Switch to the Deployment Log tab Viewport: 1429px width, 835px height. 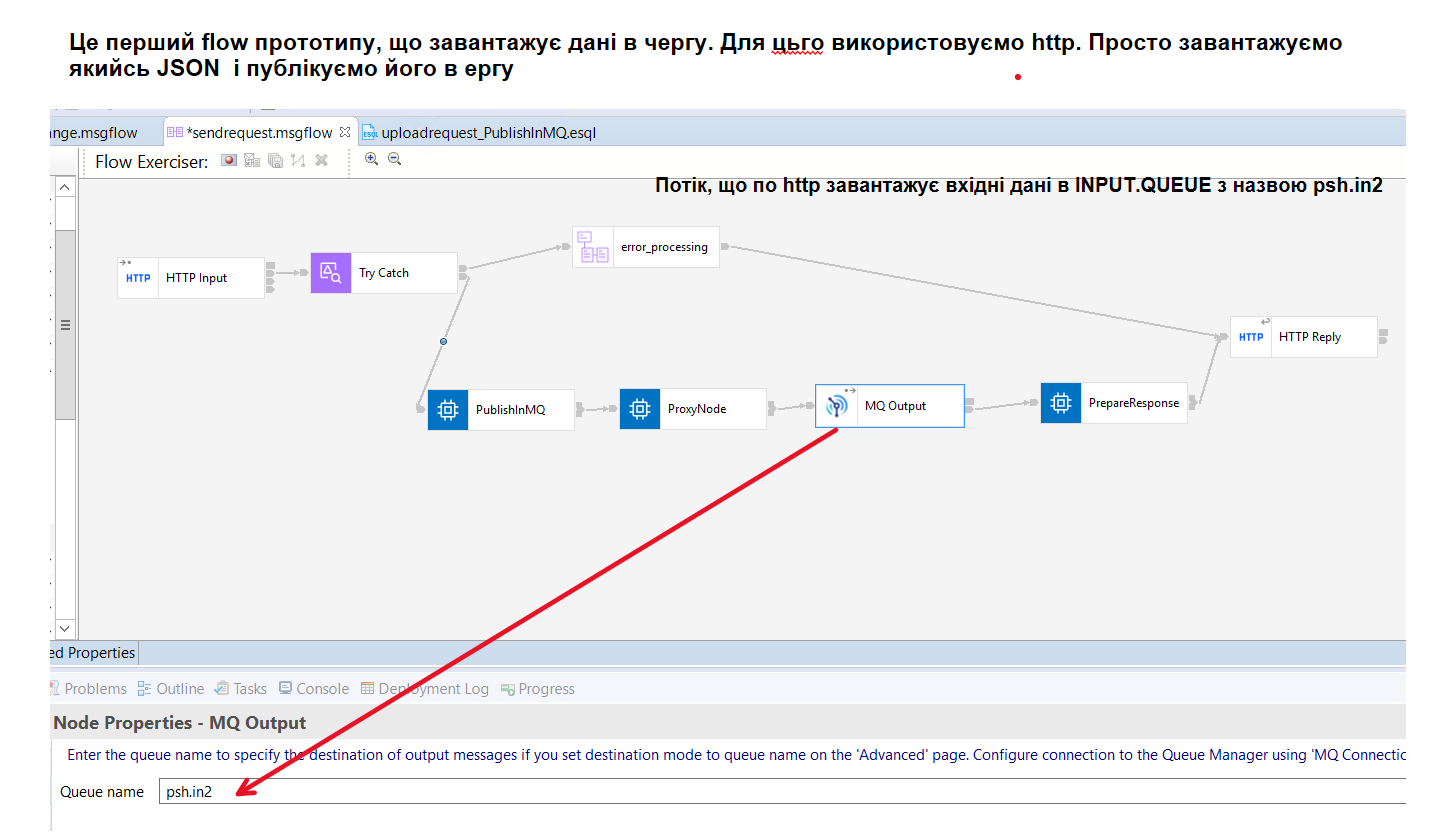(433, 688)
